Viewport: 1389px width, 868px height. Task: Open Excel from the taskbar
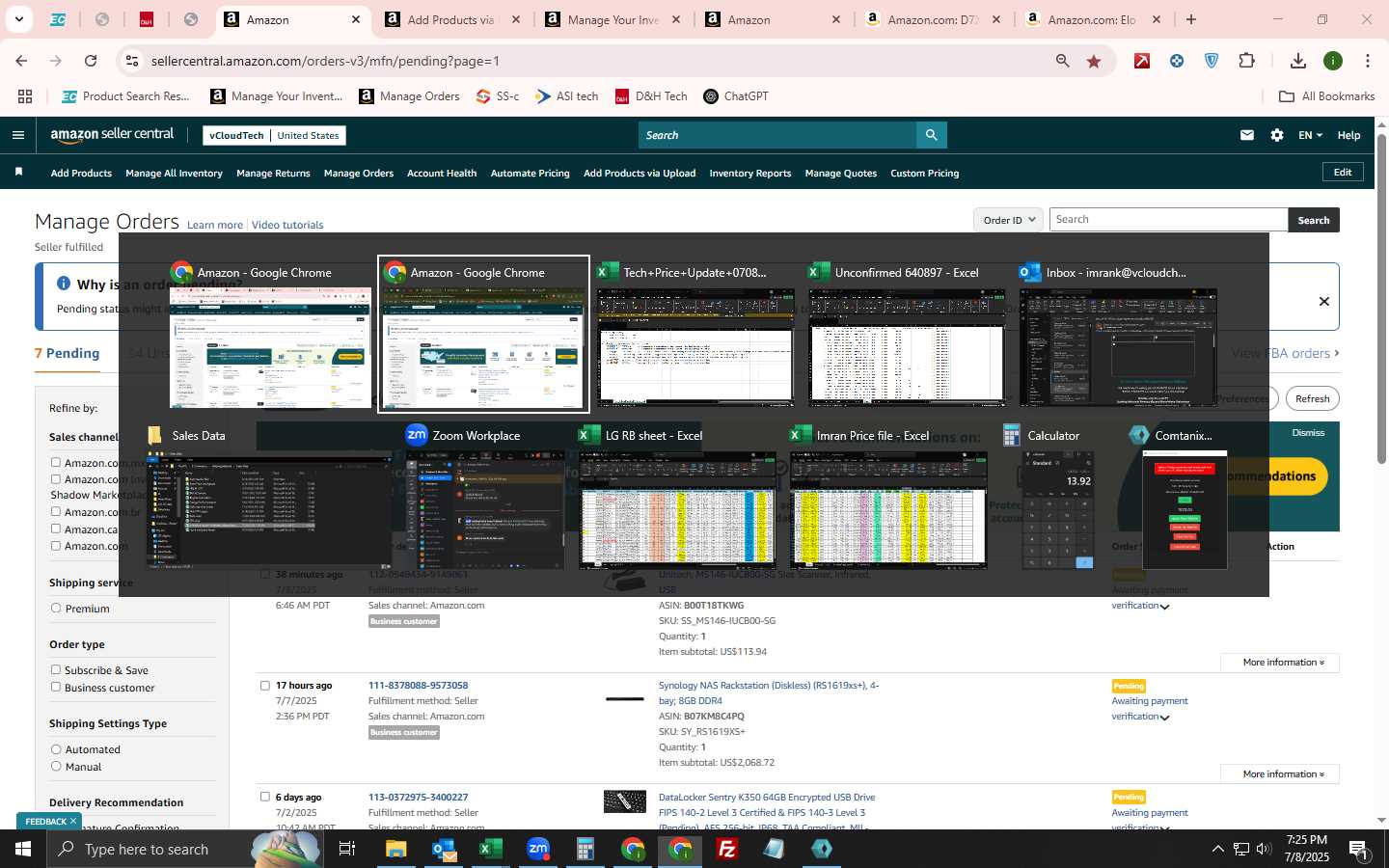click(491, 849)
